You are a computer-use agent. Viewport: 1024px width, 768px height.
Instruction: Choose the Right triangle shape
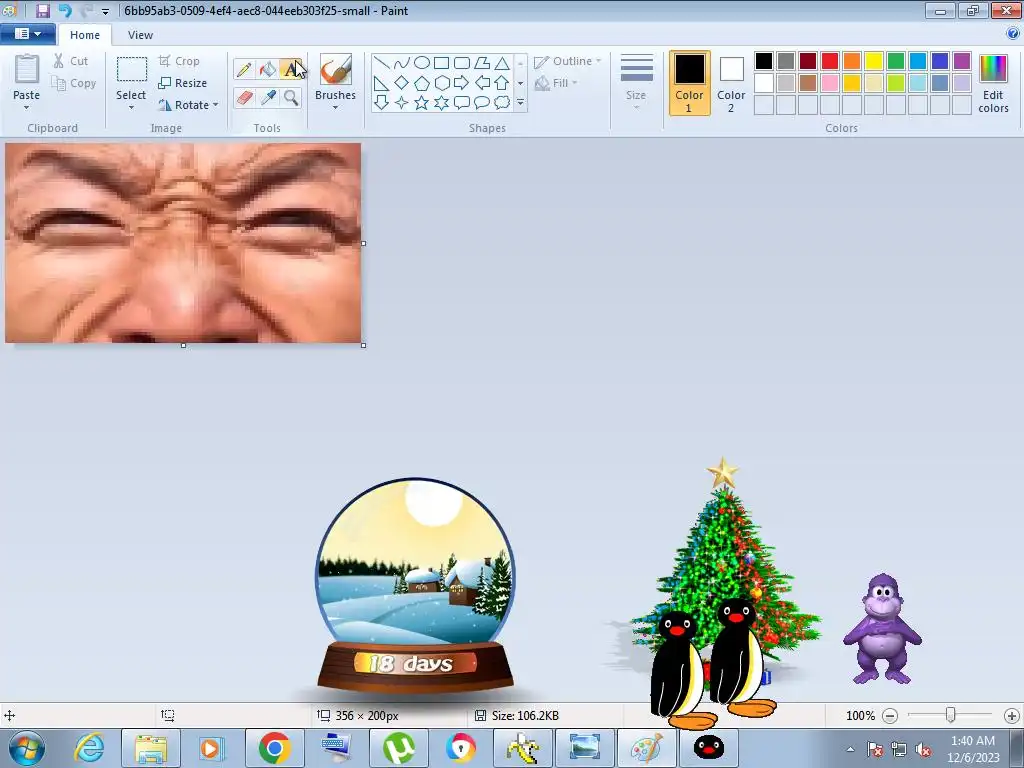click(382, 83)
